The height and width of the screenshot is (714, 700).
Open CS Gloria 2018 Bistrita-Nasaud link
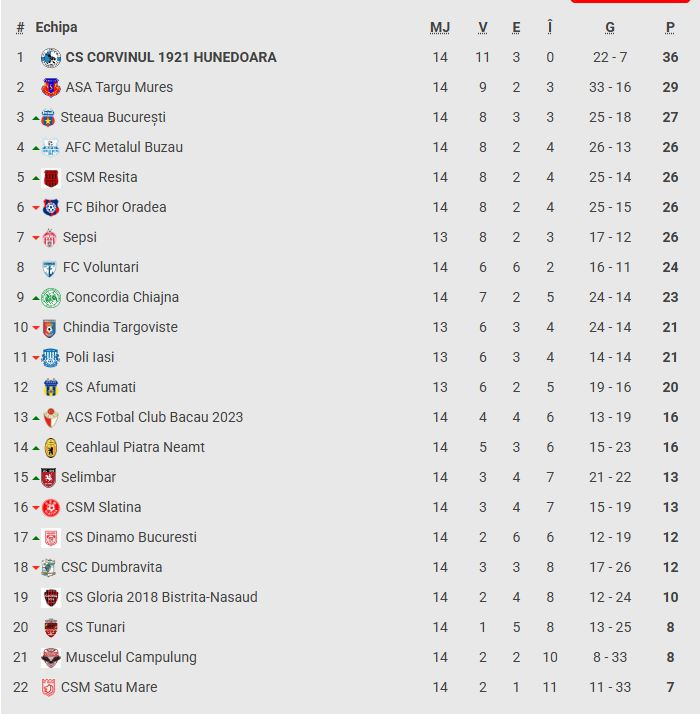tap(161, 598)
